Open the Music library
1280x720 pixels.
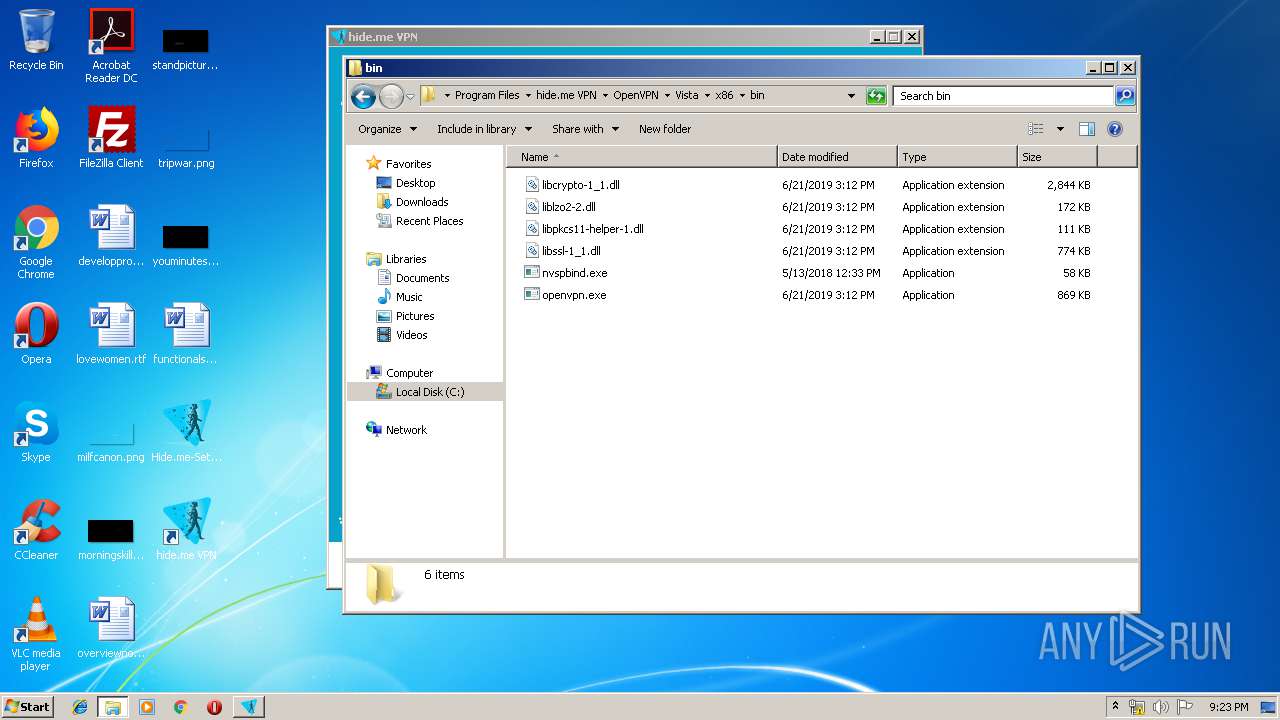pyautogui.click(x=409, y=297)
